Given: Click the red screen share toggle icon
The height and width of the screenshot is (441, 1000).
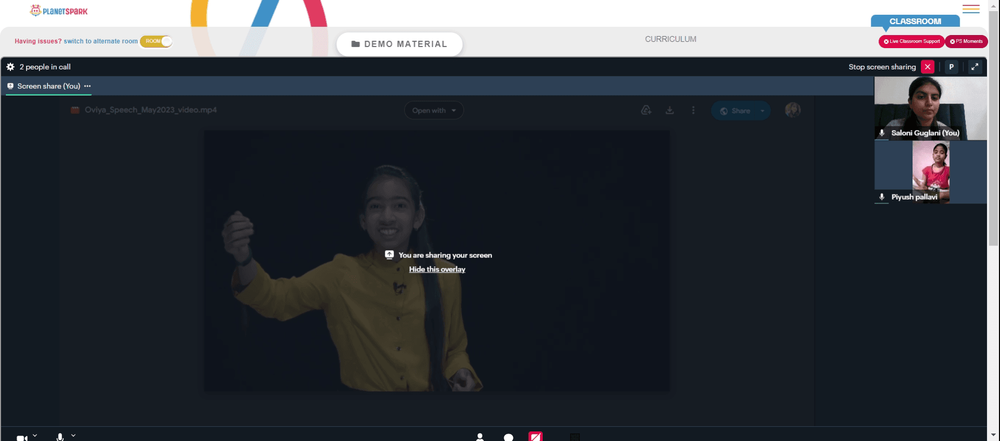Looking at the screenshot, I should (536, 437).
